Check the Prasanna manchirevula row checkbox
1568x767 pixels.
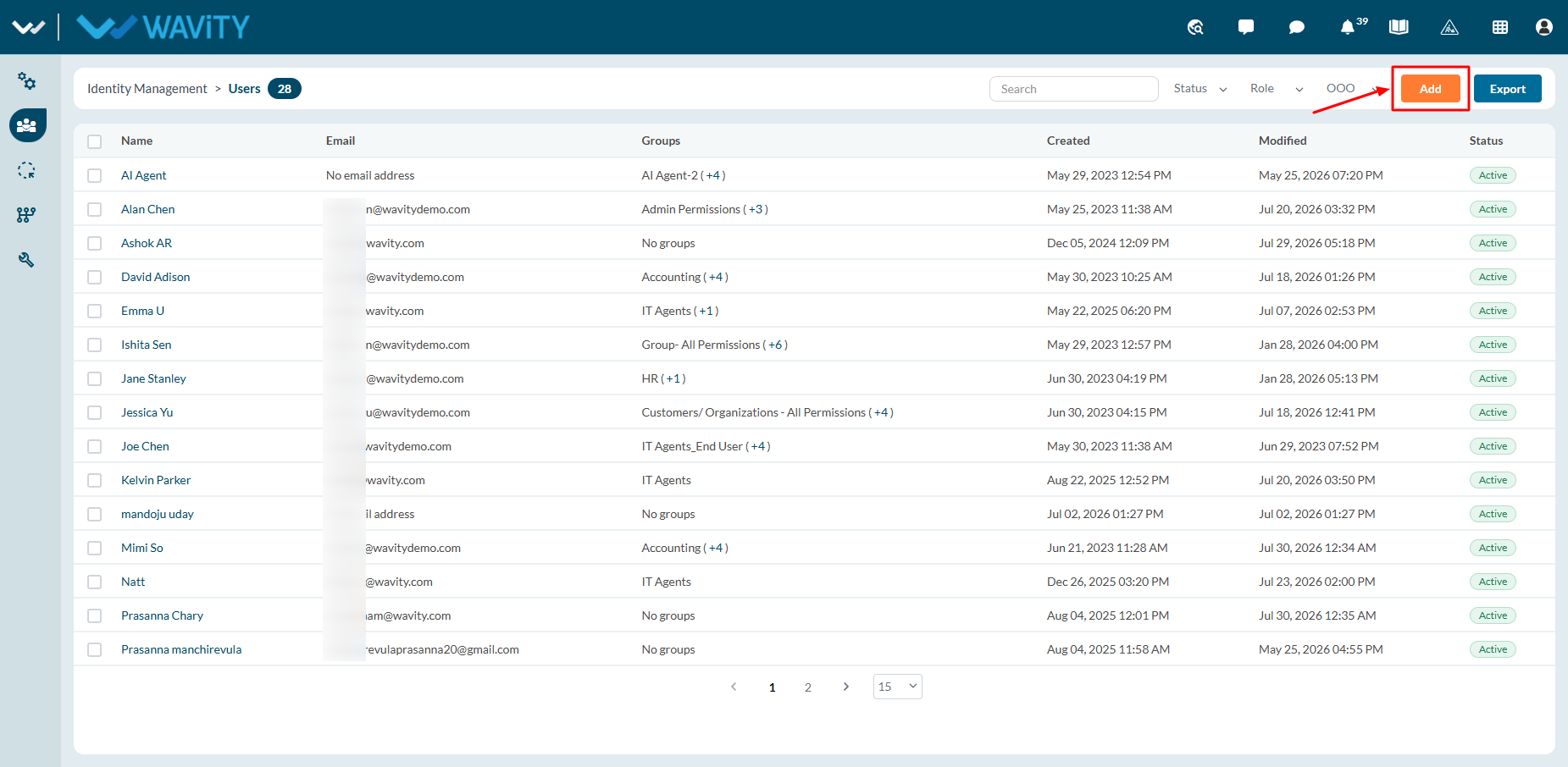click(94, 649)
